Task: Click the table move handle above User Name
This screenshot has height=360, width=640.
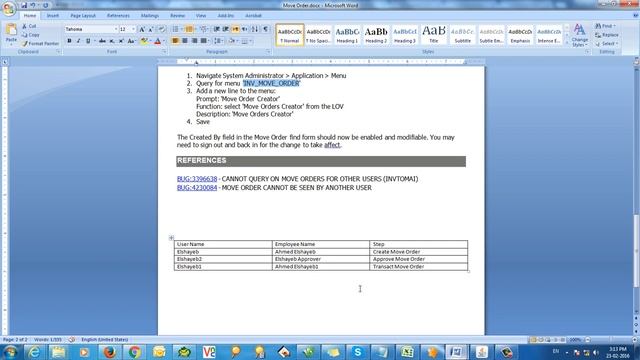Action: [171, 238]
